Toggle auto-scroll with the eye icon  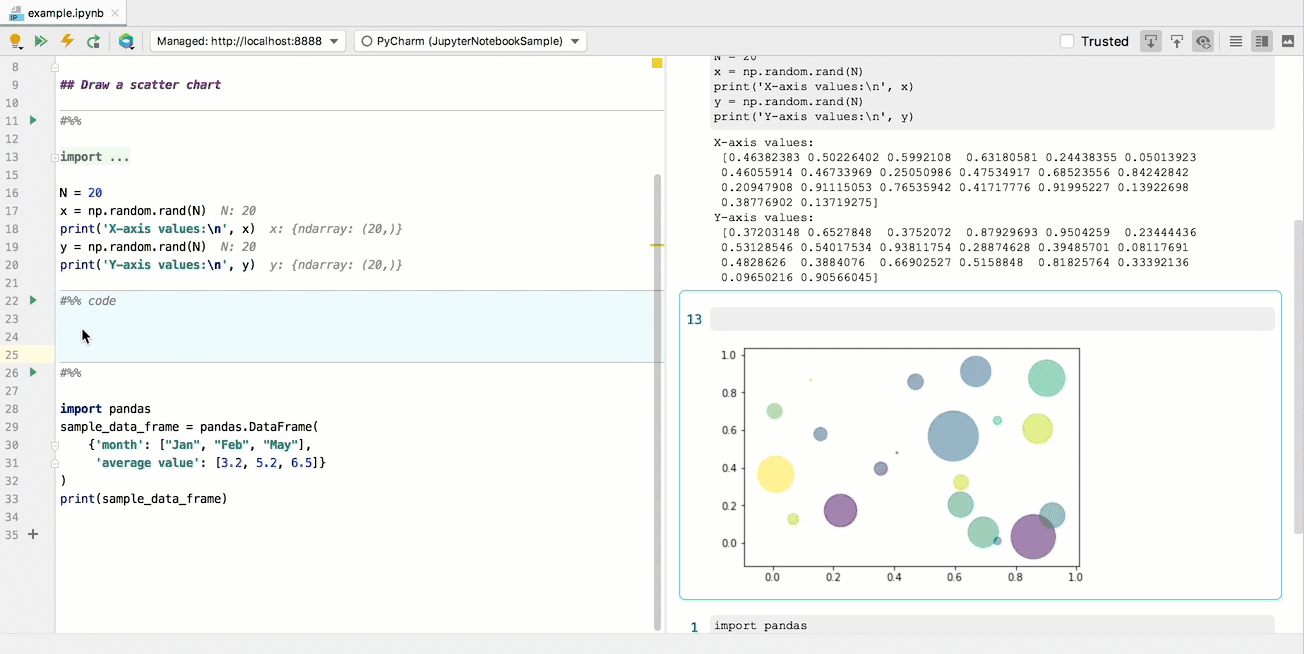tap(1201, 41)
